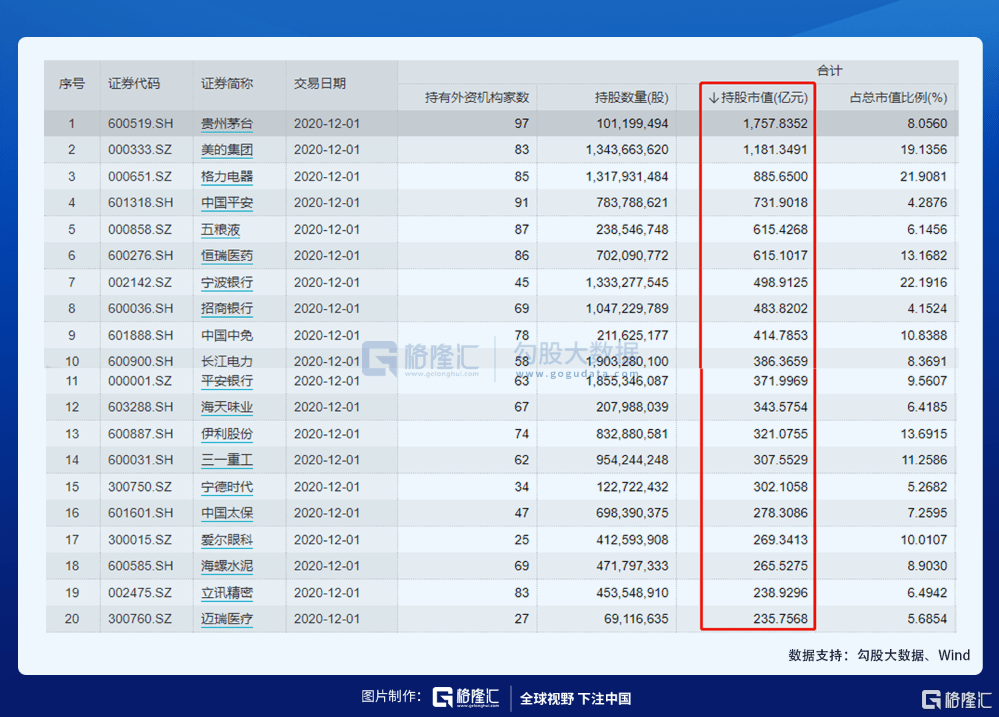The width and height of the screenshot is (999, 717).
Task: Click institution count 97 for 贵州茅台
Action: tap(522, 124)
